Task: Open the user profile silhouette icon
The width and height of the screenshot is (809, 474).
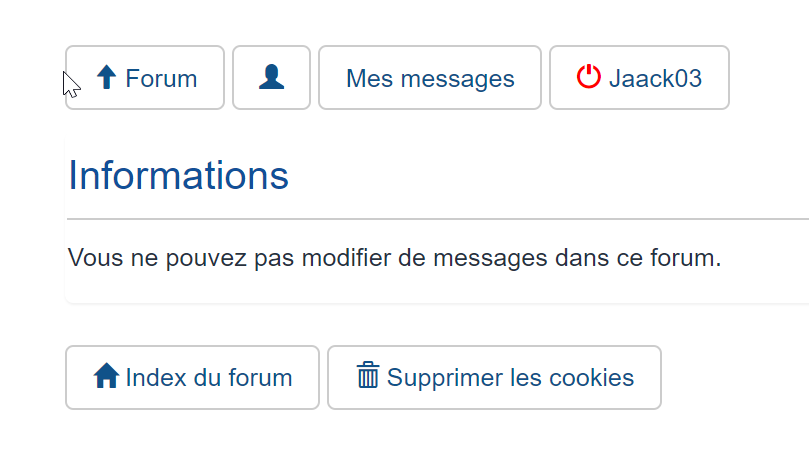Action: tap(271, 77)
